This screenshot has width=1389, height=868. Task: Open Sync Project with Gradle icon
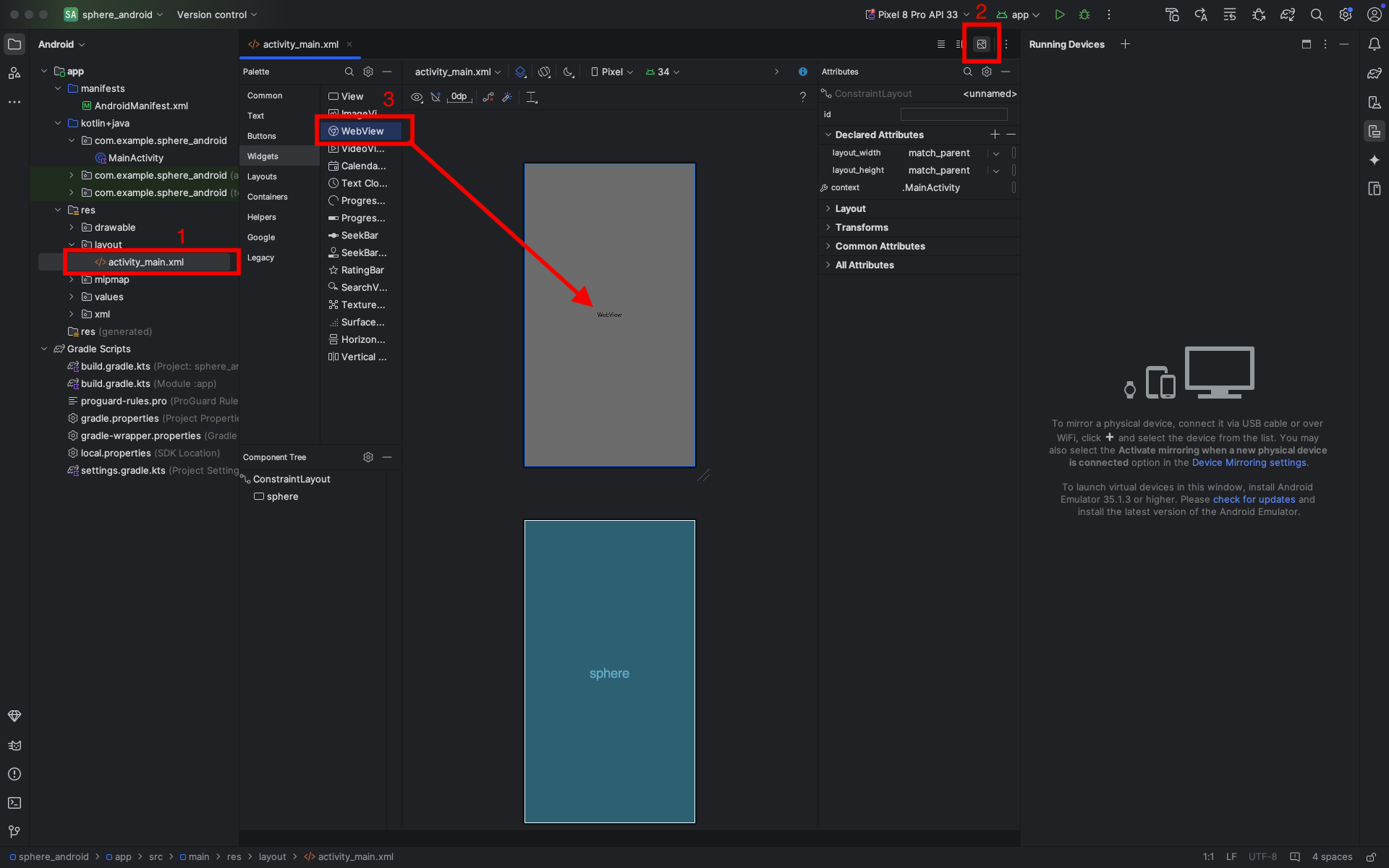(1287, 14)
